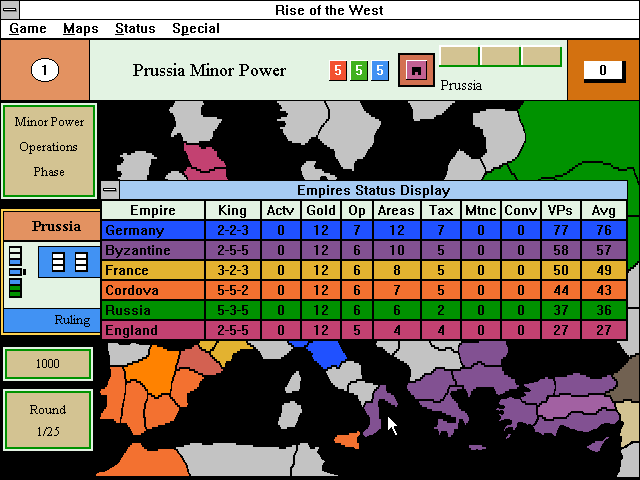The width and height of the screenshot is (640, 480).
Task: Click the red 5 rating tile
Action: (x=338, y=70)
